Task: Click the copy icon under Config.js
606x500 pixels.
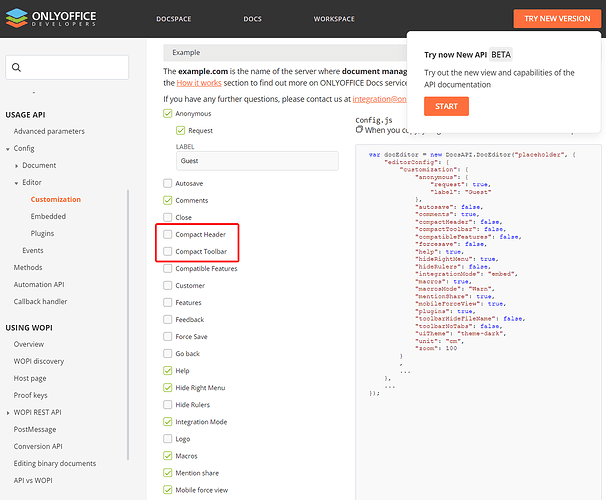Action: point(359,129)
